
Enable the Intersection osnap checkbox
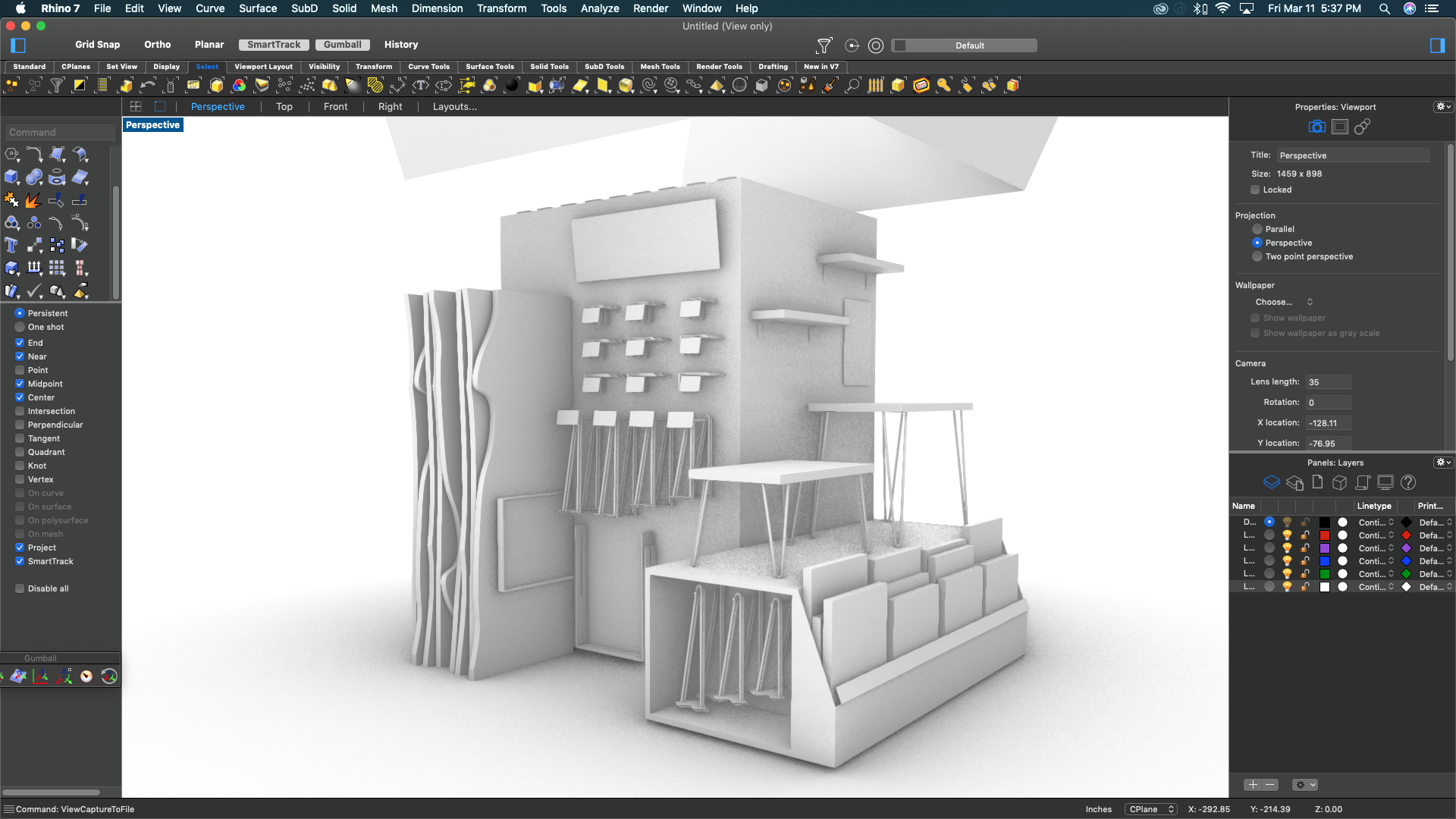20,411
